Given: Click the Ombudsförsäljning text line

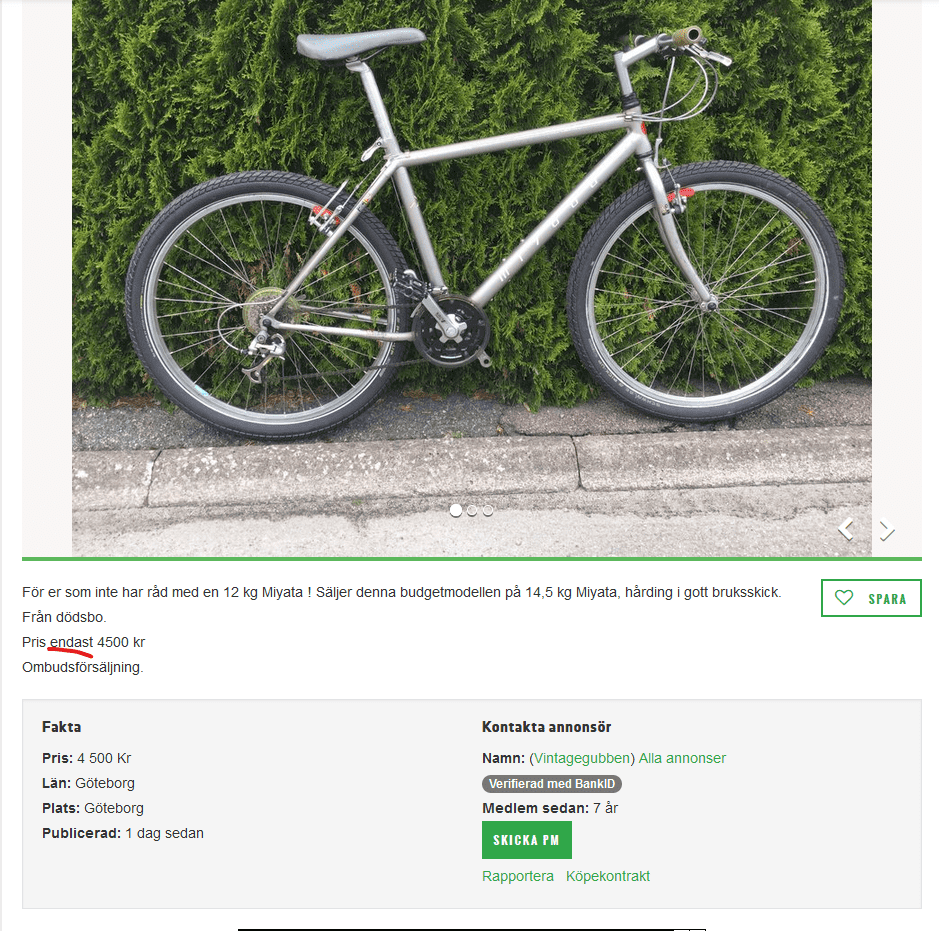Looking at the screenshot, I should 82,667.
